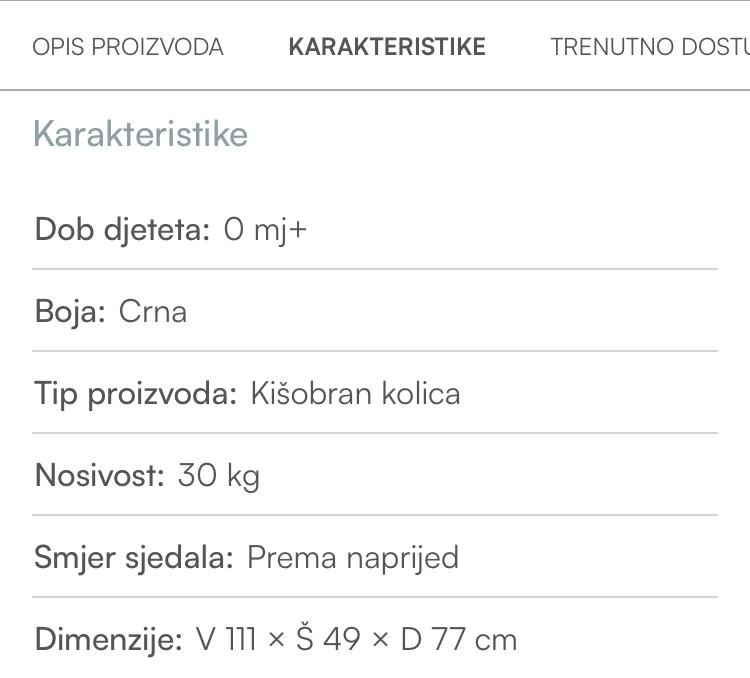Click the Dob djeteta label

tap(122, 230)
